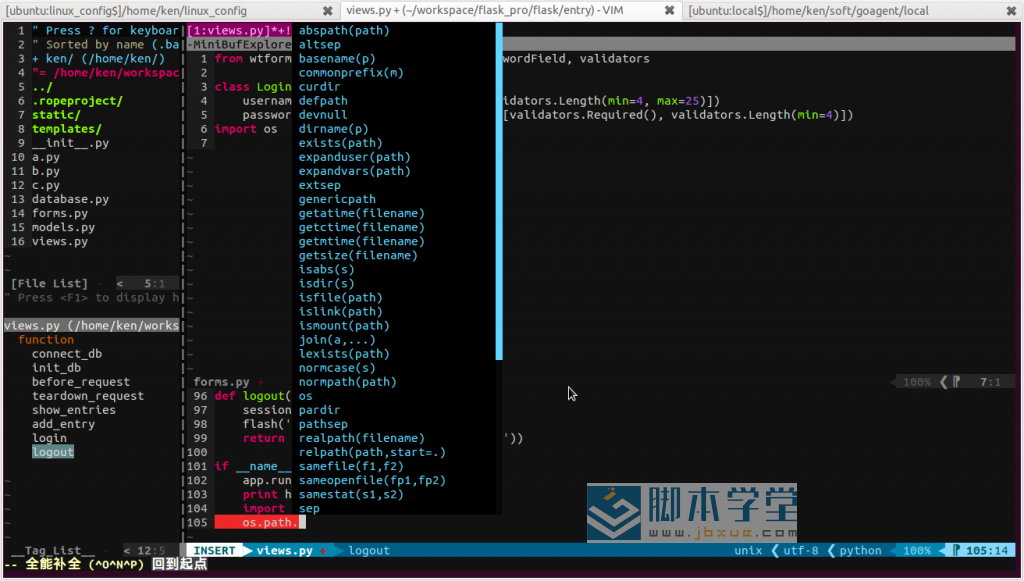The image size is (1024, 581).
Task: Choose commonprefix(m) completion entry
Action: [x=351, y=72]
